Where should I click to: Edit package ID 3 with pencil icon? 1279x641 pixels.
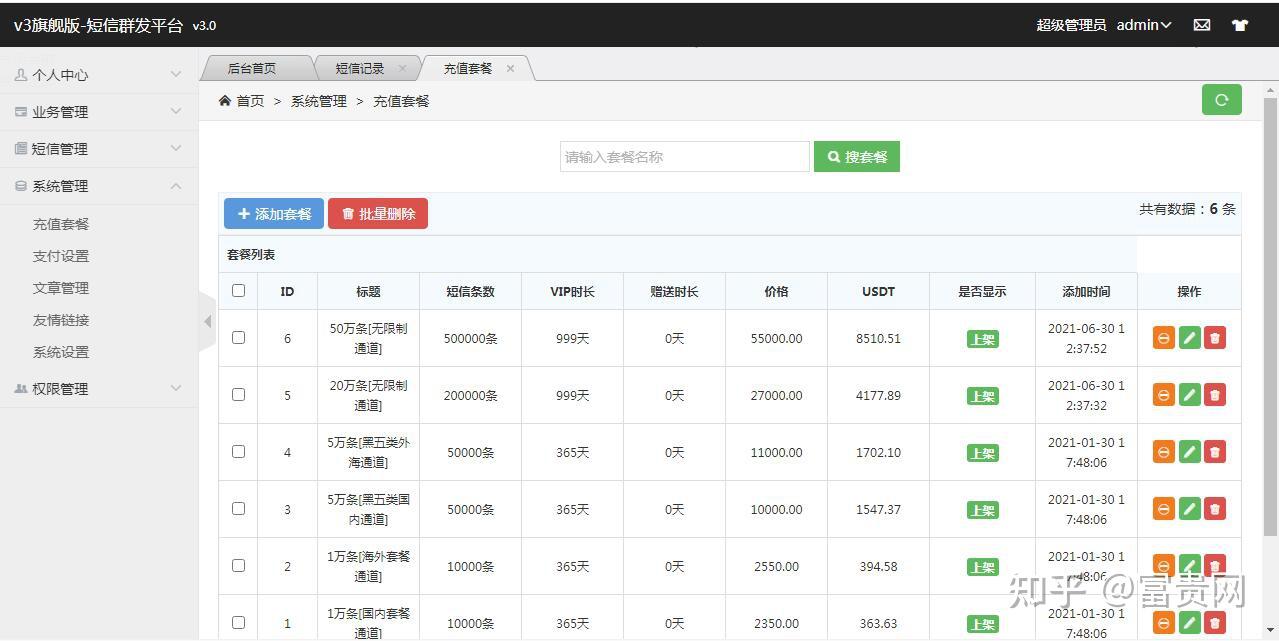[1189, 509]
